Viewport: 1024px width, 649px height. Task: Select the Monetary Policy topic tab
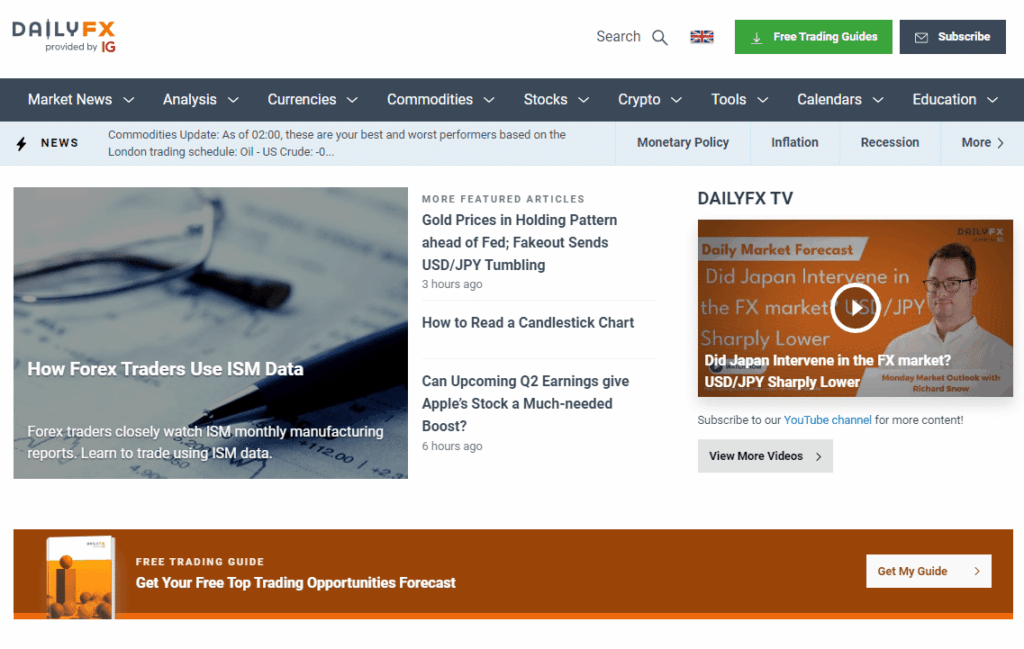click(683, 143)
